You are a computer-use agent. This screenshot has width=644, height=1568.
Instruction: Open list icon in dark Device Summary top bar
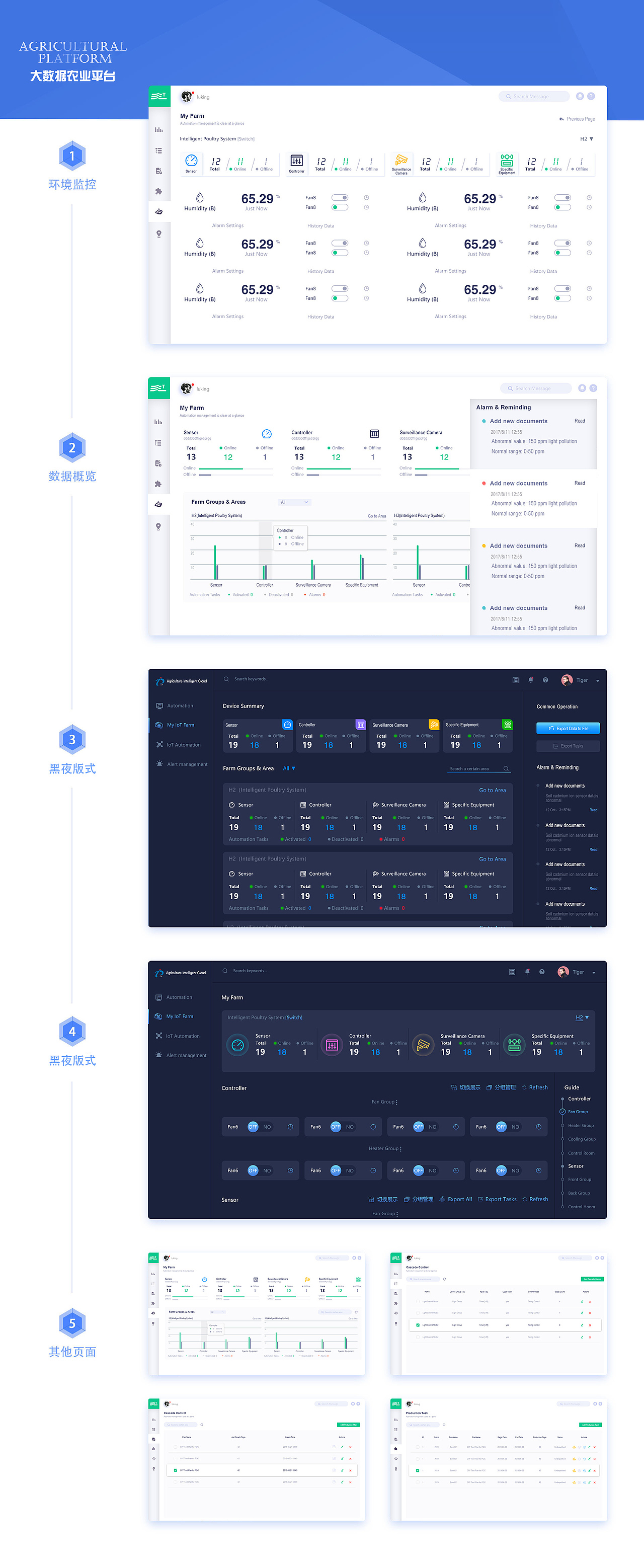tap(516, 680)
